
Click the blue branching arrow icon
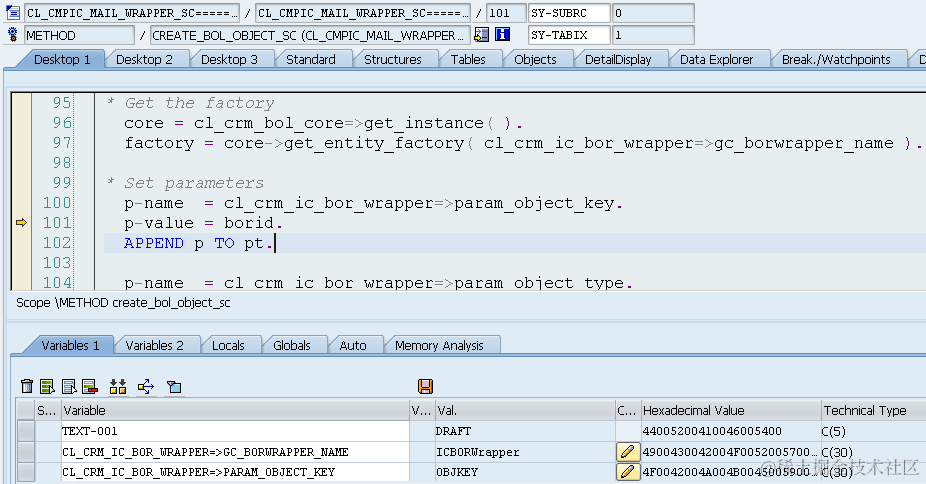click(146, 387)
